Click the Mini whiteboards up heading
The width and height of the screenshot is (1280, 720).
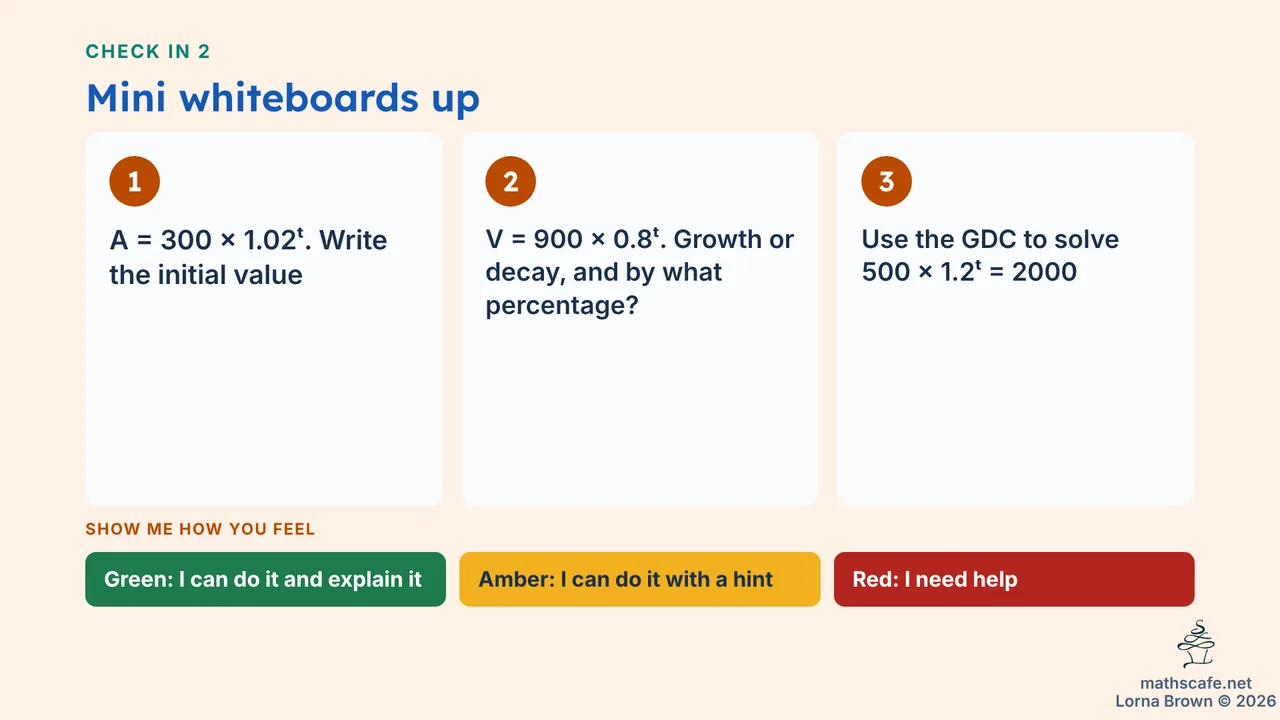pyautogui.click(x=283, y=98)
